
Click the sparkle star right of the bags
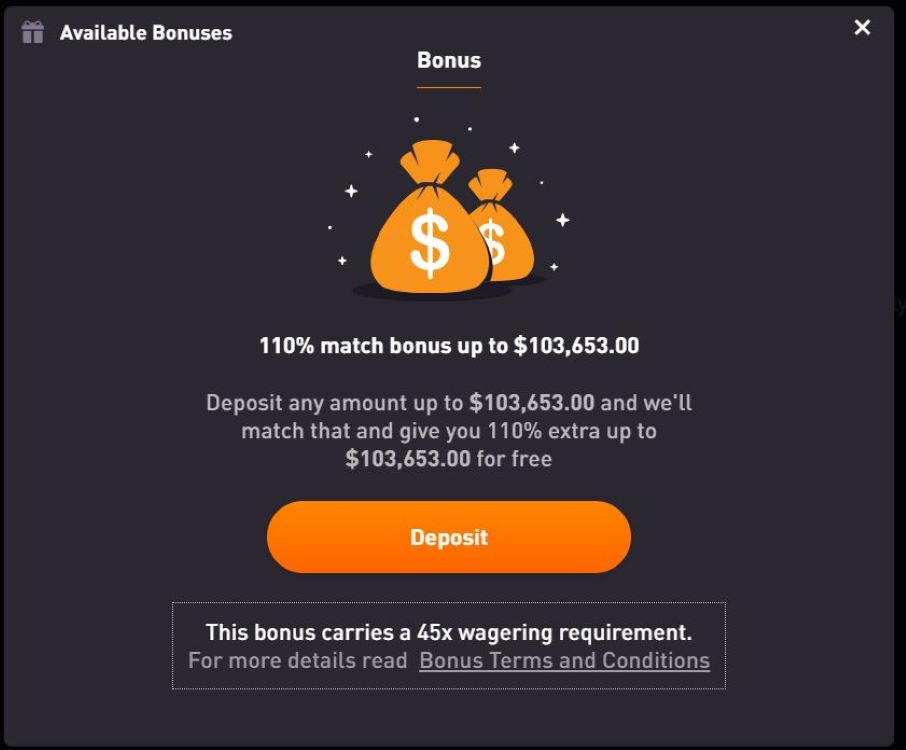tap(563, 220)
